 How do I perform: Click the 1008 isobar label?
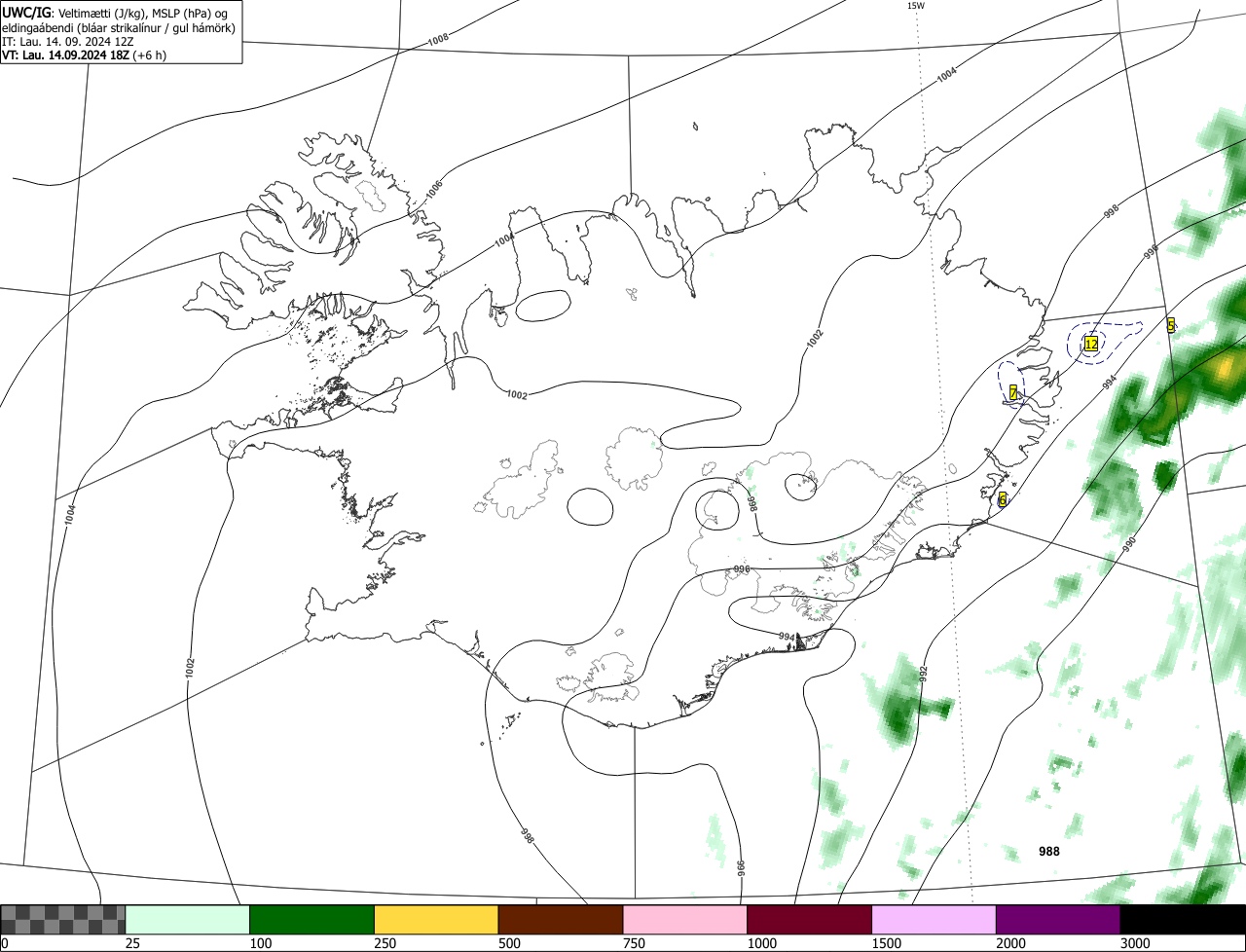pyautogui.click(x=438, y=40)
